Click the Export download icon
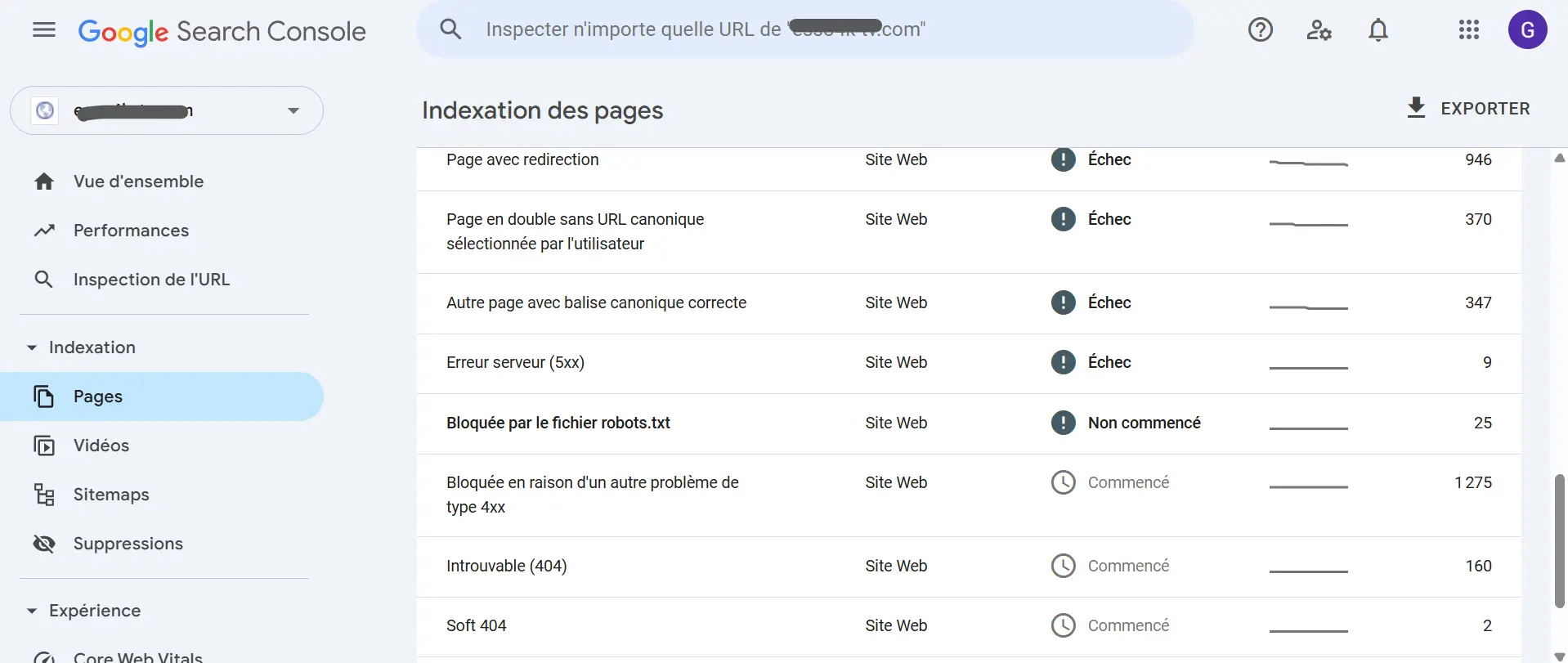 click(x=1416, y=108)
